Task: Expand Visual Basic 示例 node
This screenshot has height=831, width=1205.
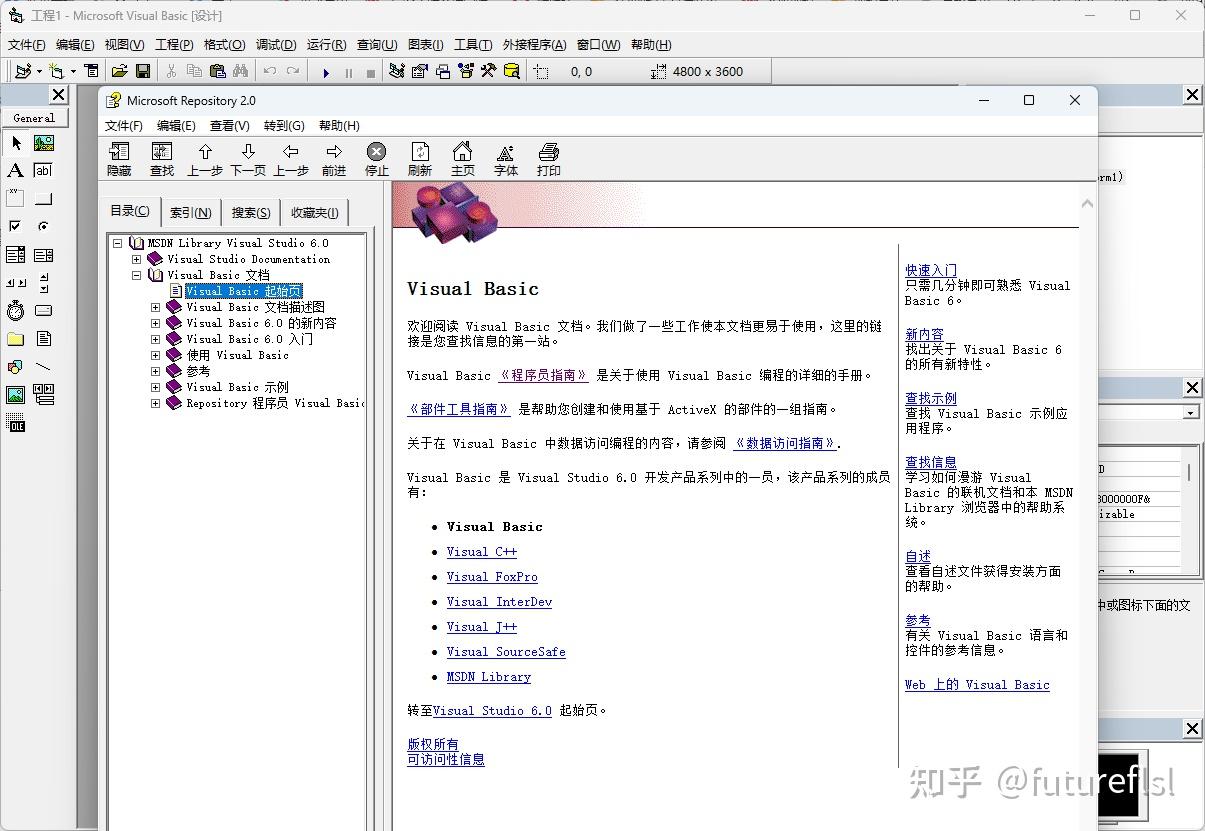Action: point(155,387)
